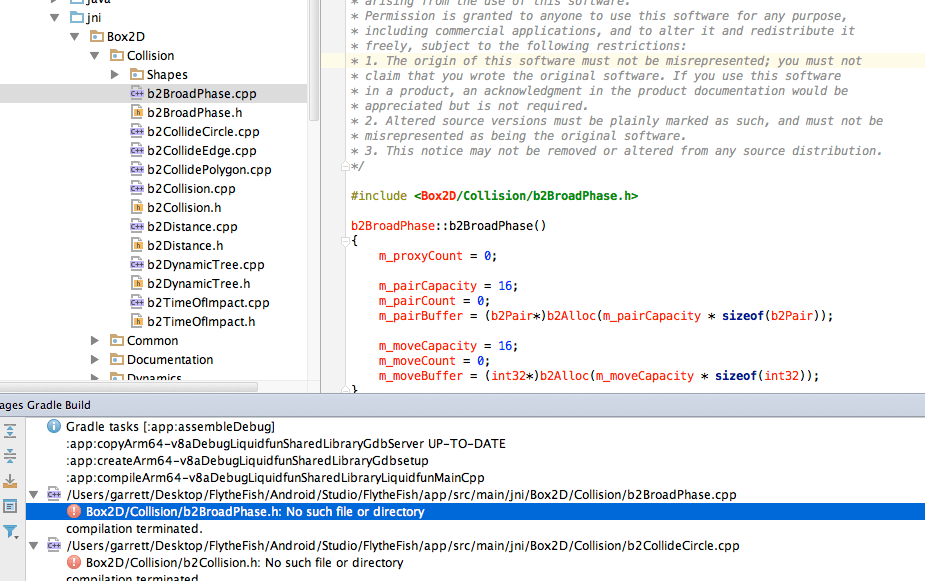Screen dimensions: 925x581
Task: Click the Collision folder icon
Action: tap(117, 55)
